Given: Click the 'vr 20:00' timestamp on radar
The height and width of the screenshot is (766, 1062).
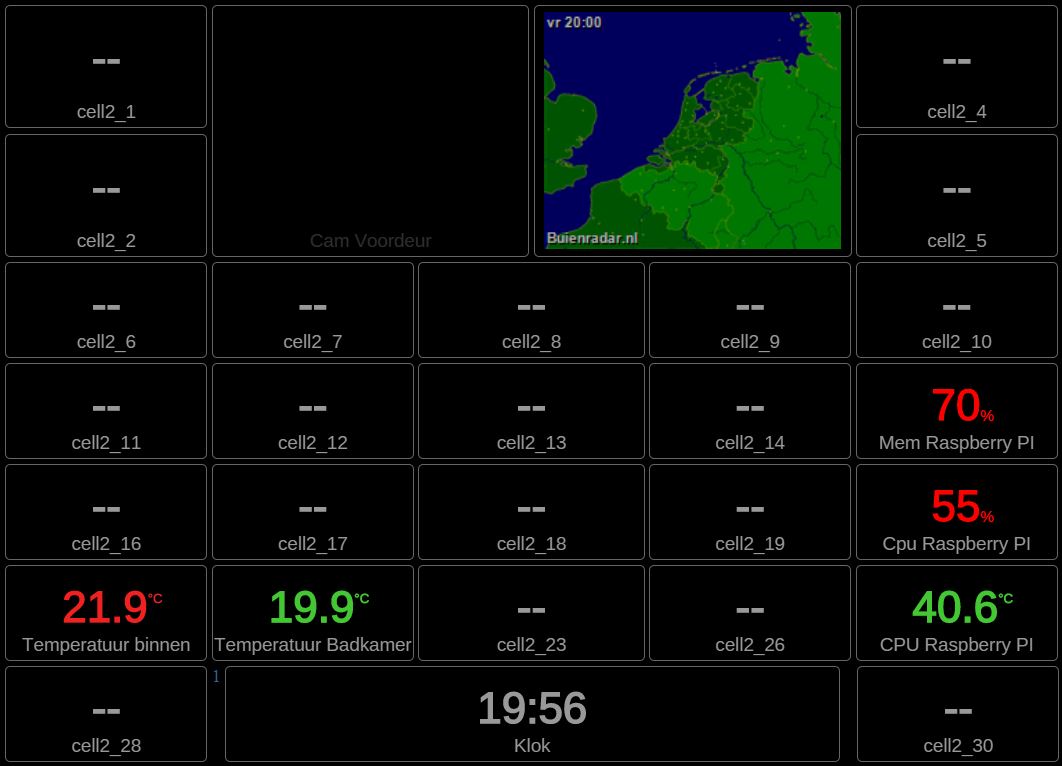Looking at the screenshot, I should 574,22.
